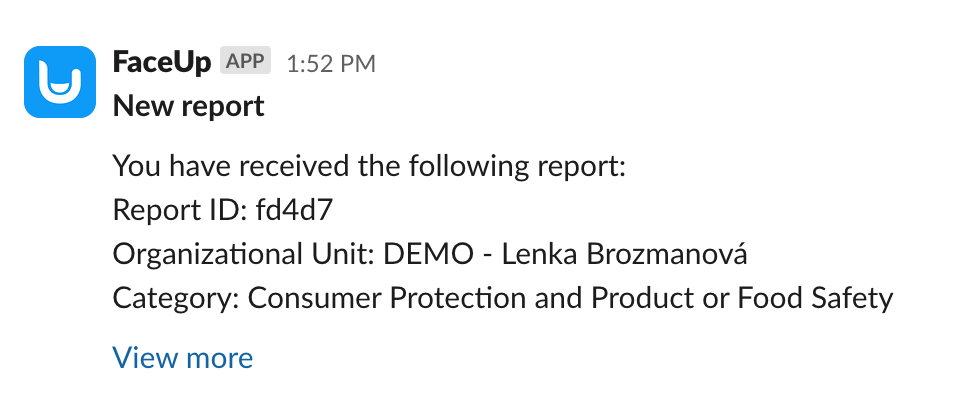
Task: Click the smiling U logo in avatar
Action: 60,83
